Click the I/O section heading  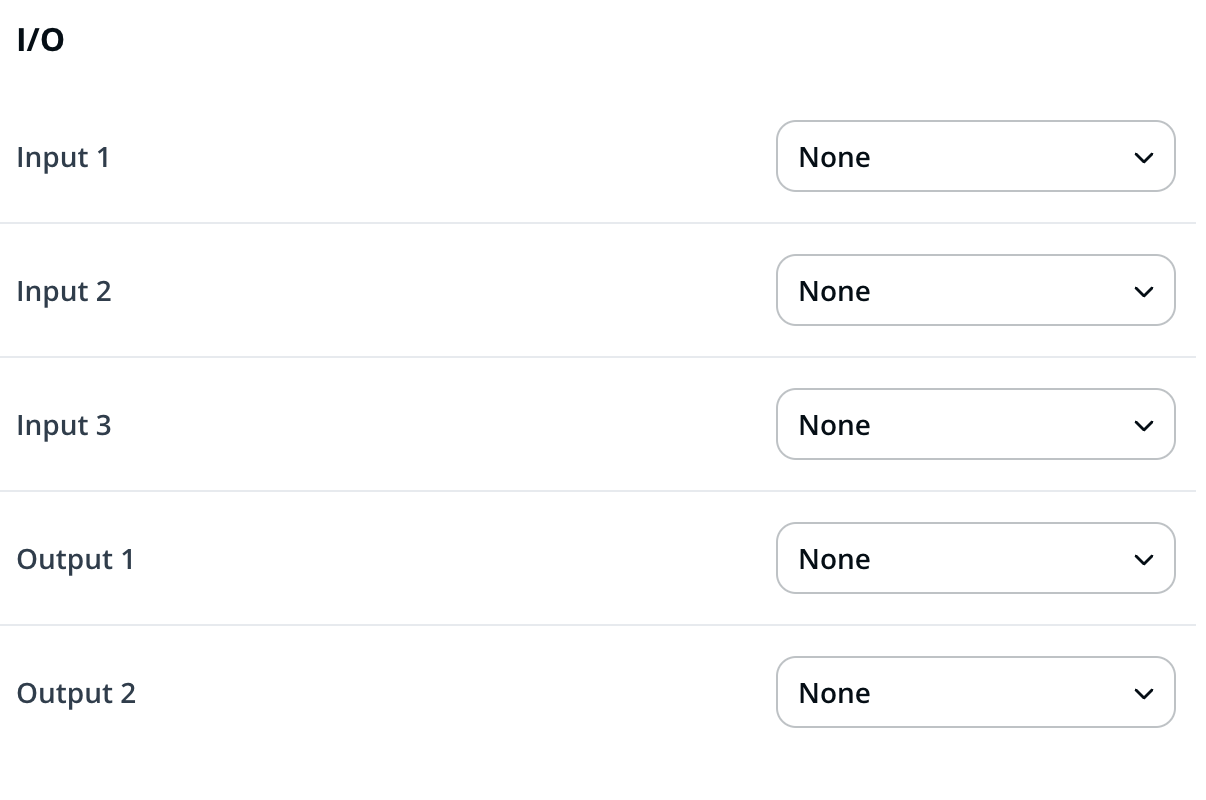40,41
